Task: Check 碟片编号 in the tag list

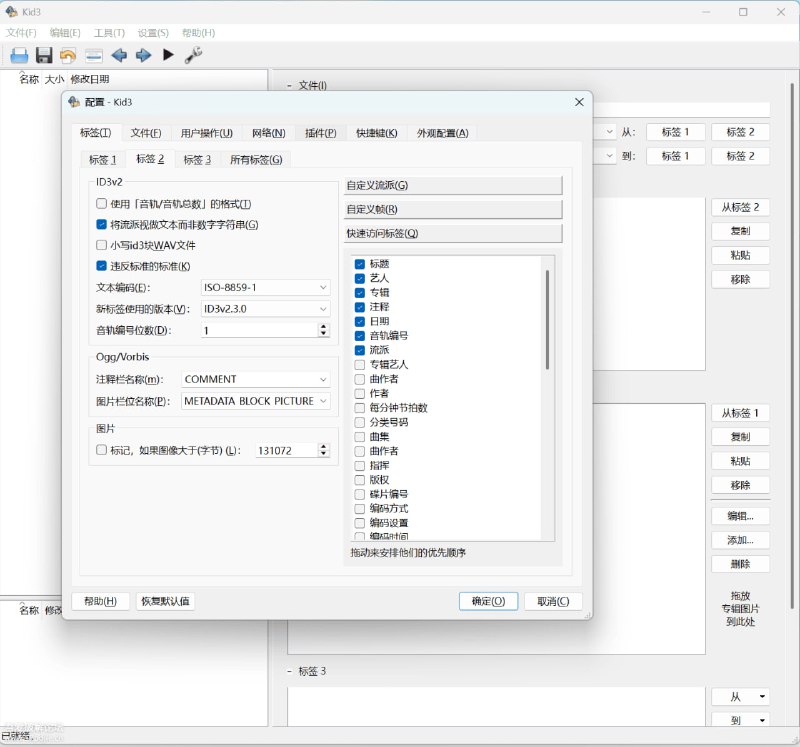Action: point(360,494)
